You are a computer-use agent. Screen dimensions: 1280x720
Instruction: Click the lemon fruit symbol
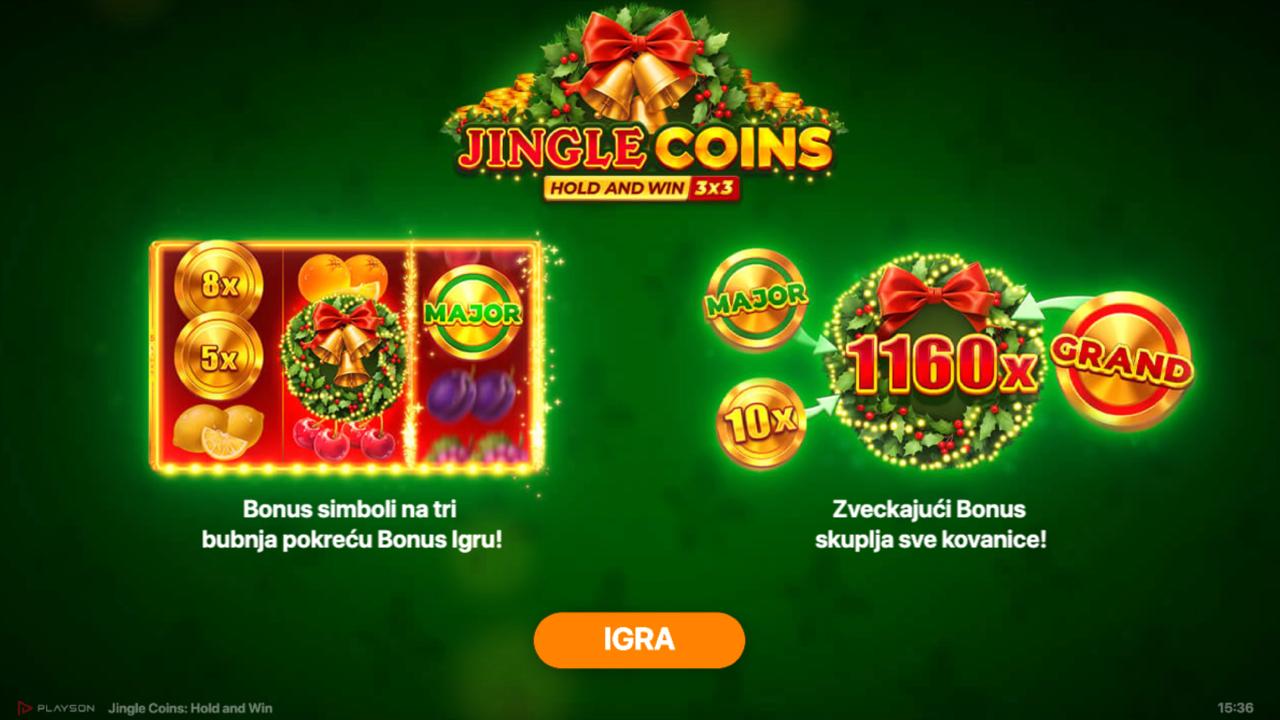[x=218, y=432]
